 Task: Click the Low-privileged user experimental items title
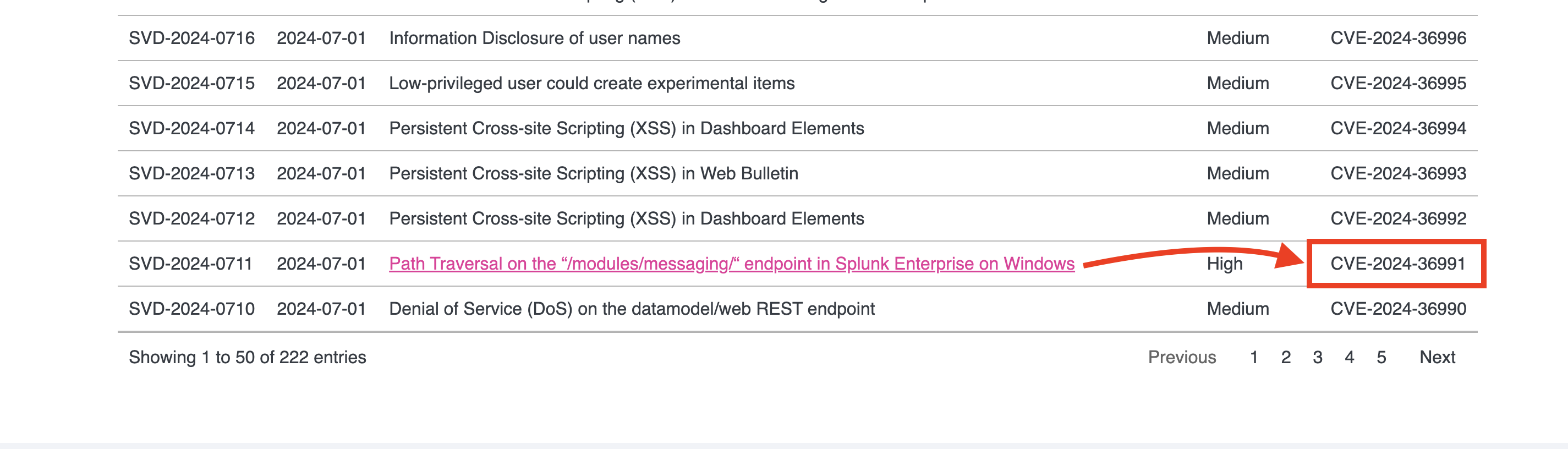[x=591, y=83]
